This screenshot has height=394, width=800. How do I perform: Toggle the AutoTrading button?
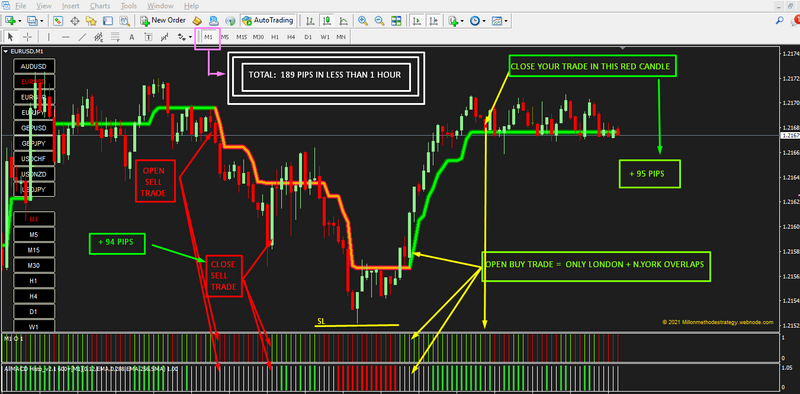pos(268,21)
